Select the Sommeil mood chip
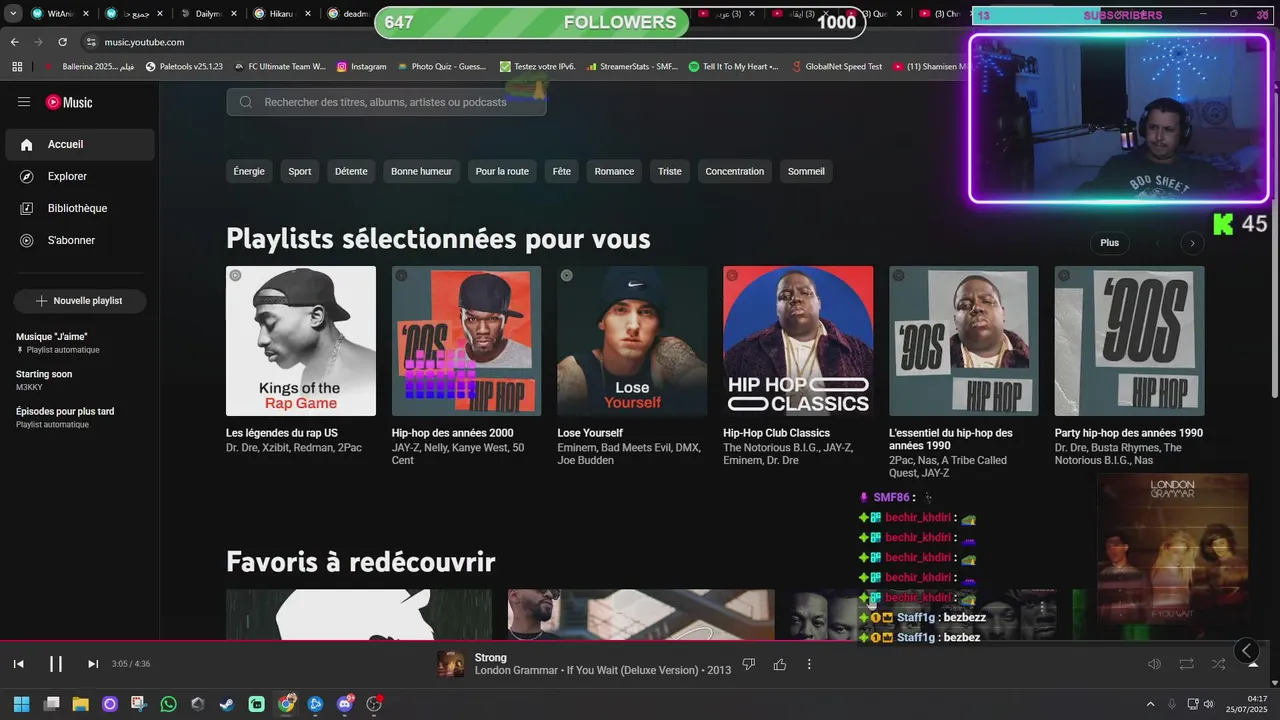The height and width of the screenshot is (720, 1280). pyautogui.click(x=806, y=171)
